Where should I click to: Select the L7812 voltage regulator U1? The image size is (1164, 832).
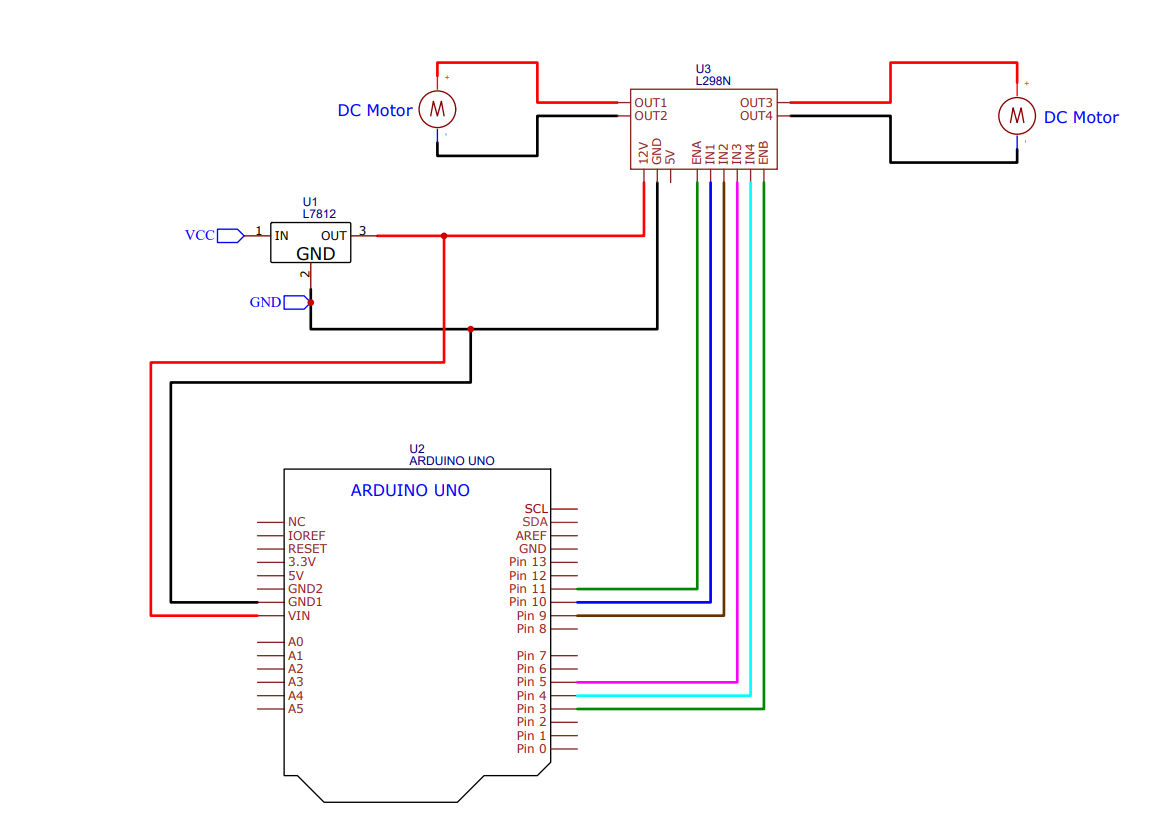311,240
